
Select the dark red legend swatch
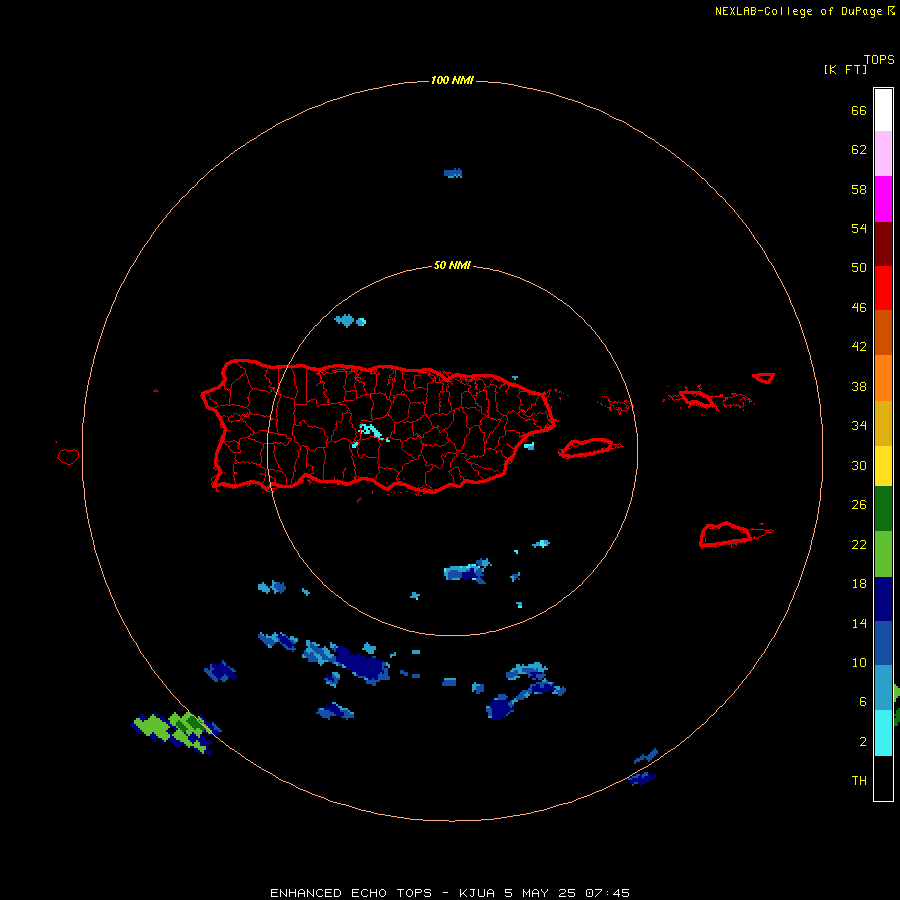point(883,243)
